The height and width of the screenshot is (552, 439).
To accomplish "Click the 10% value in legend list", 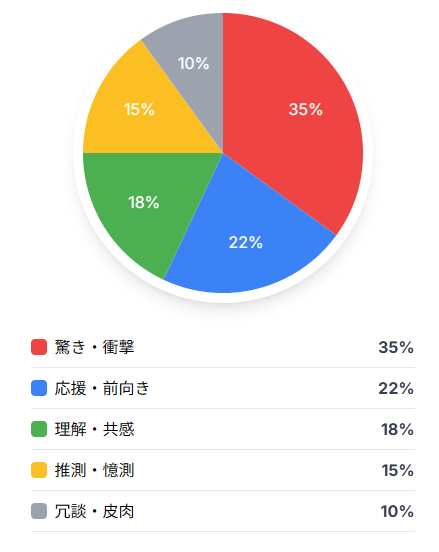I will tap(397, 511).
